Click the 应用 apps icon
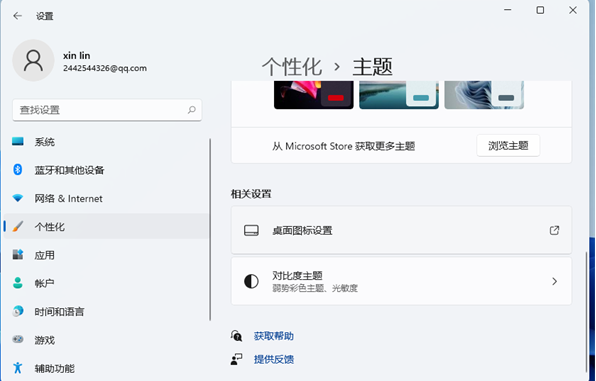This screenshot has width=596, height=381. click(x=17, y=254)
